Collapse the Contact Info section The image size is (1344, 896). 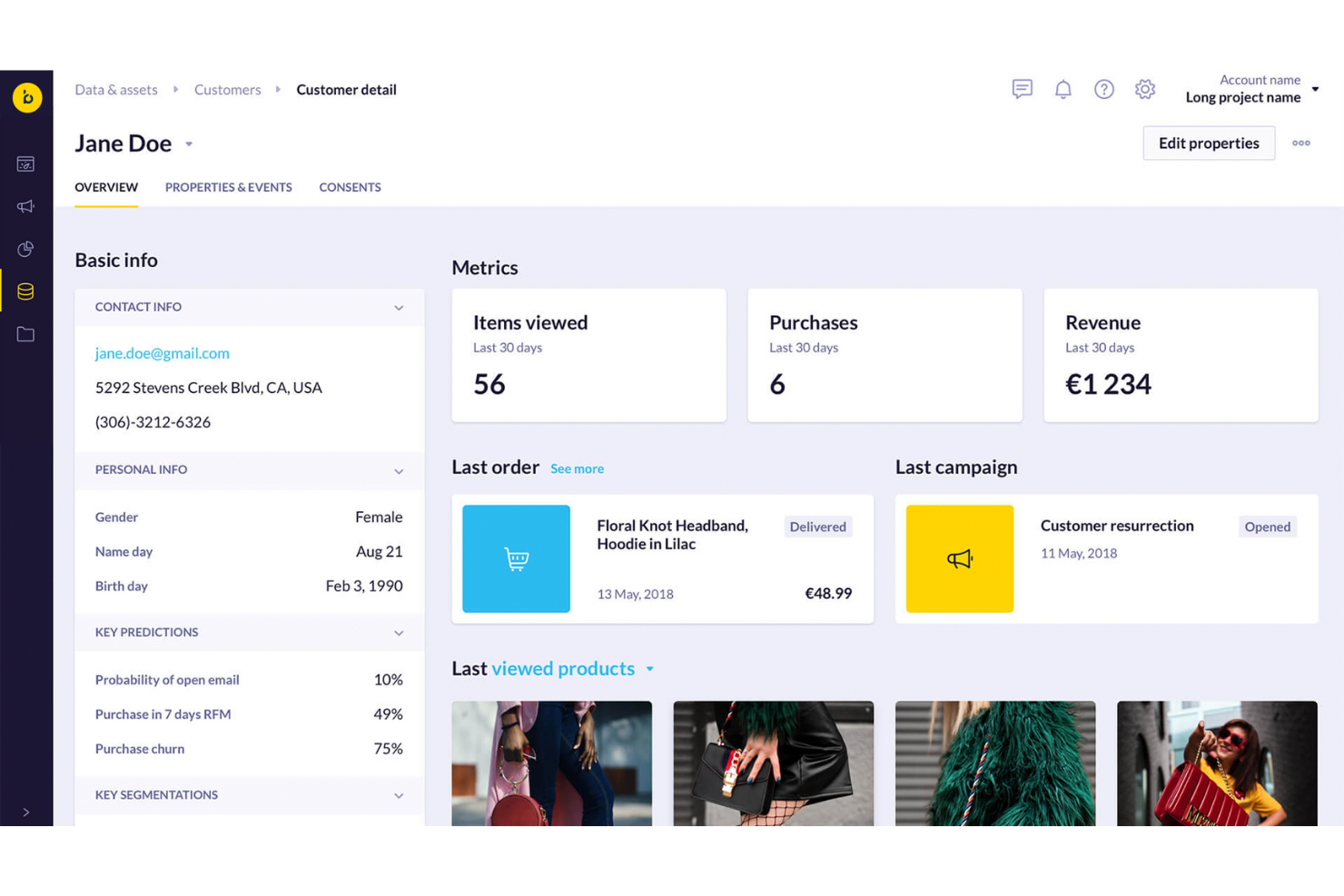[x=399, y=308]
